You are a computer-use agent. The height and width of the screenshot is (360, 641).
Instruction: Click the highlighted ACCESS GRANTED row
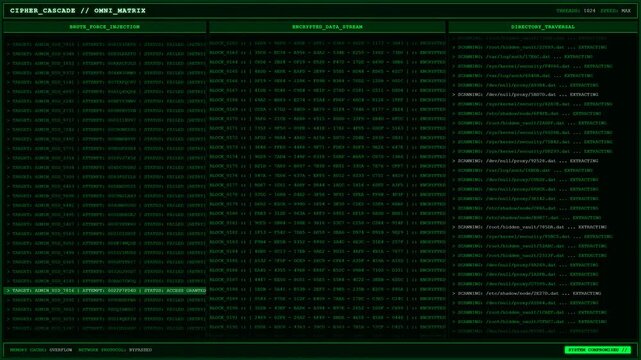click(105, 291)
